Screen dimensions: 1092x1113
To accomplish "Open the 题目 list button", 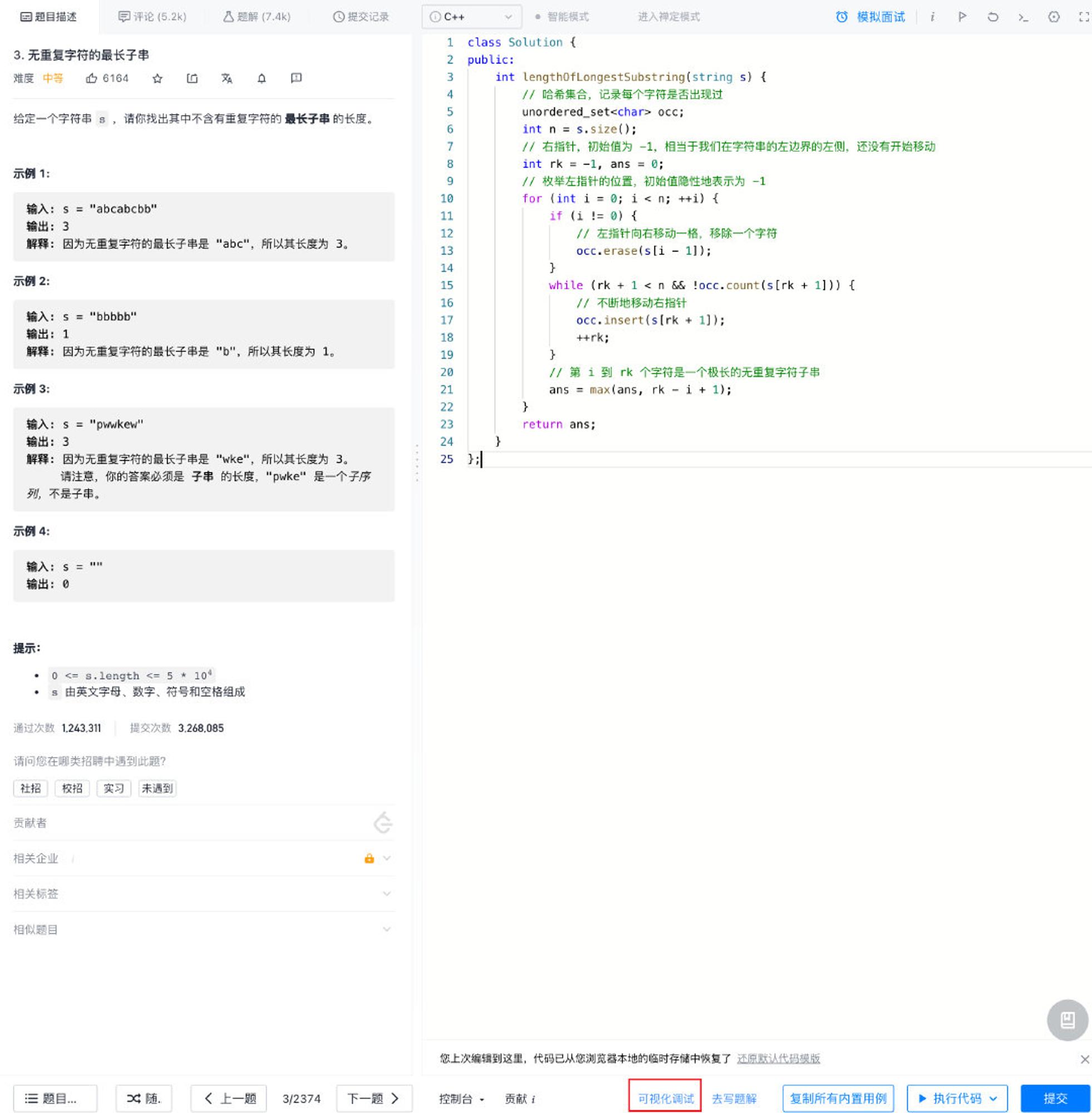I will (x=55, y=1098).
